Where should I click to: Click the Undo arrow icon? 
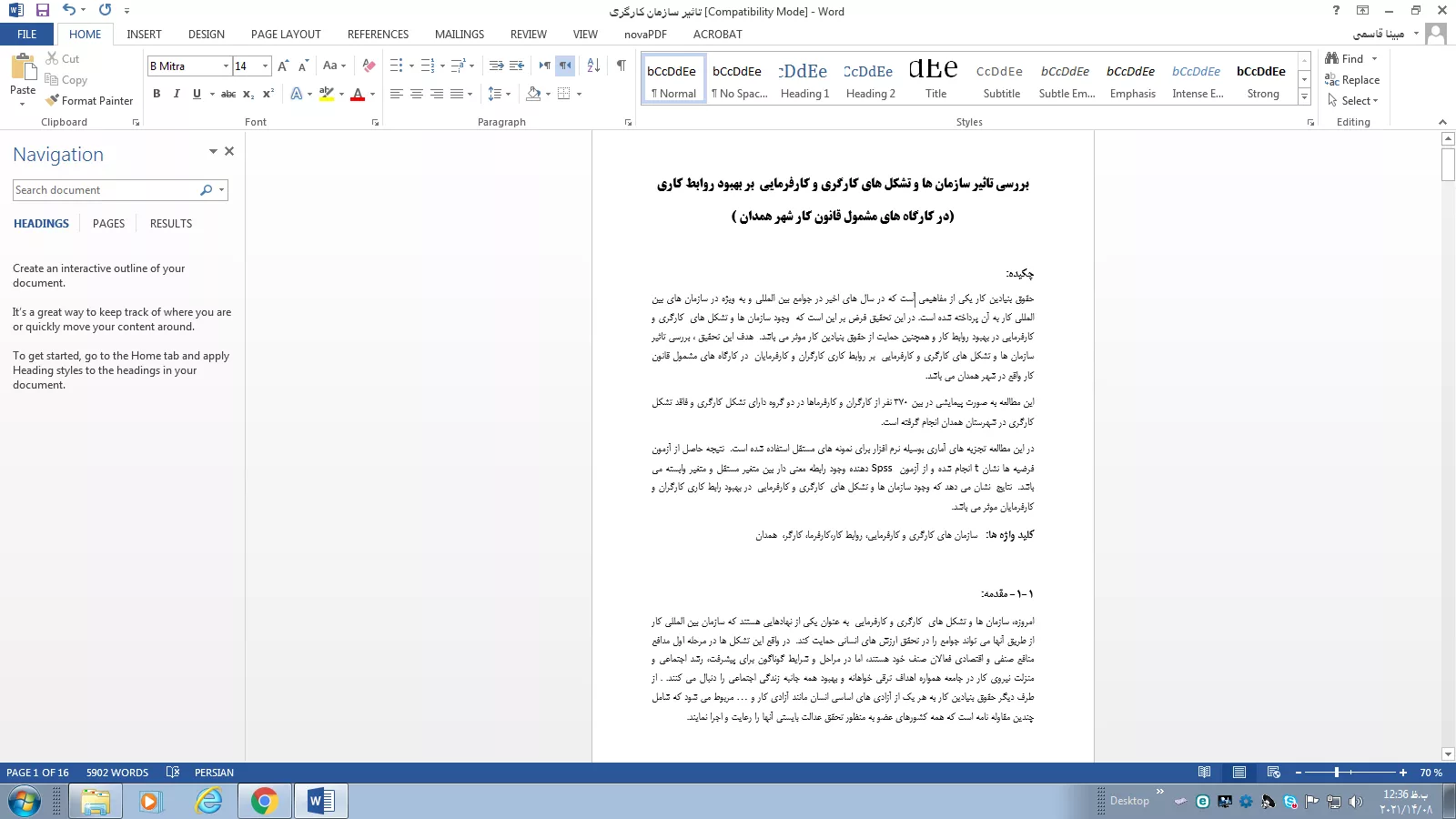pyautogui.click(x=69, y=10)
